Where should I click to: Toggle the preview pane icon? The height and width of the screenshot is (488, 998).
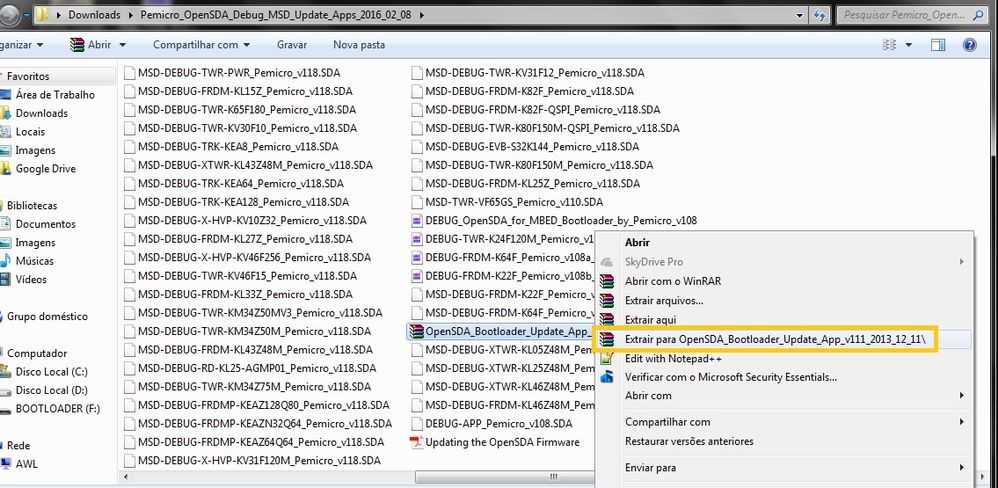pos(938,45)
